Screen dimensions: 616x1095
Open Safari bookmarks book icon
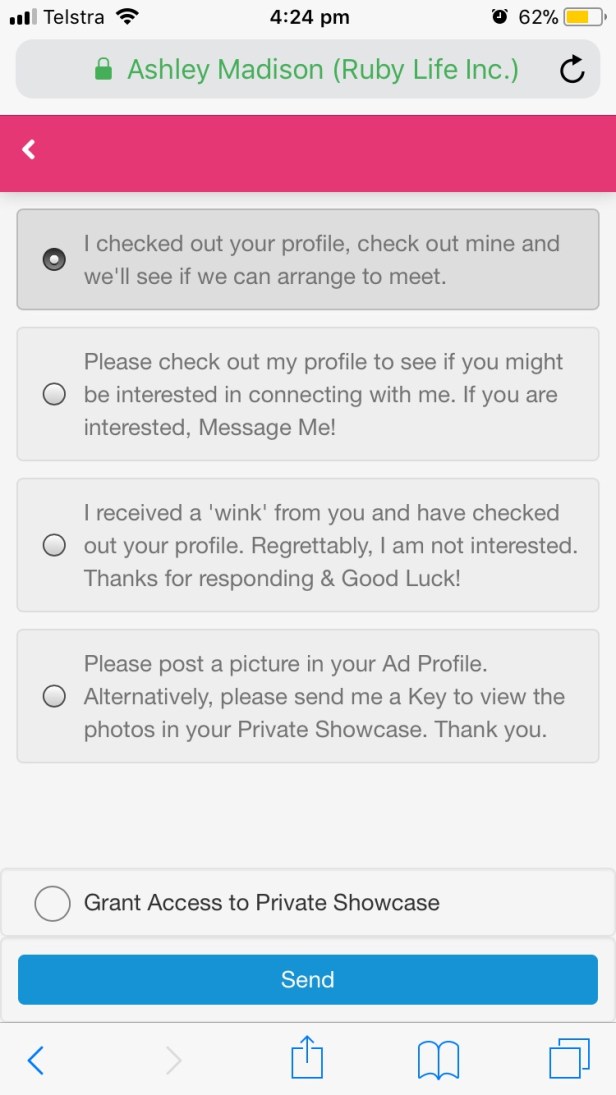click(438, 1059)
